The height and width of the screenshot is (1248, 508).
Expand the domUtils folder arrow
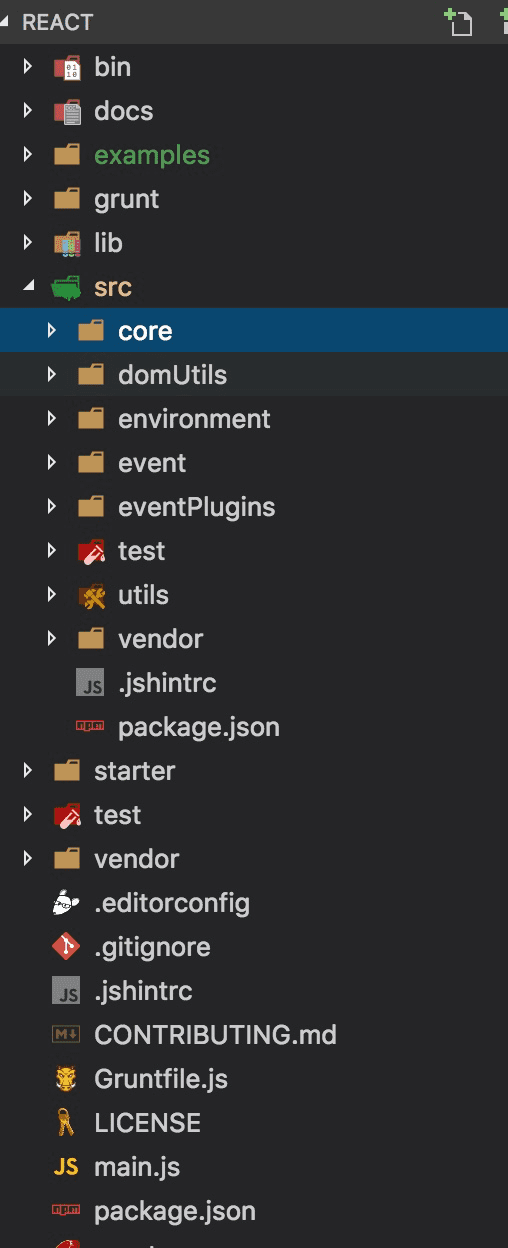click(x=52, y=375)
